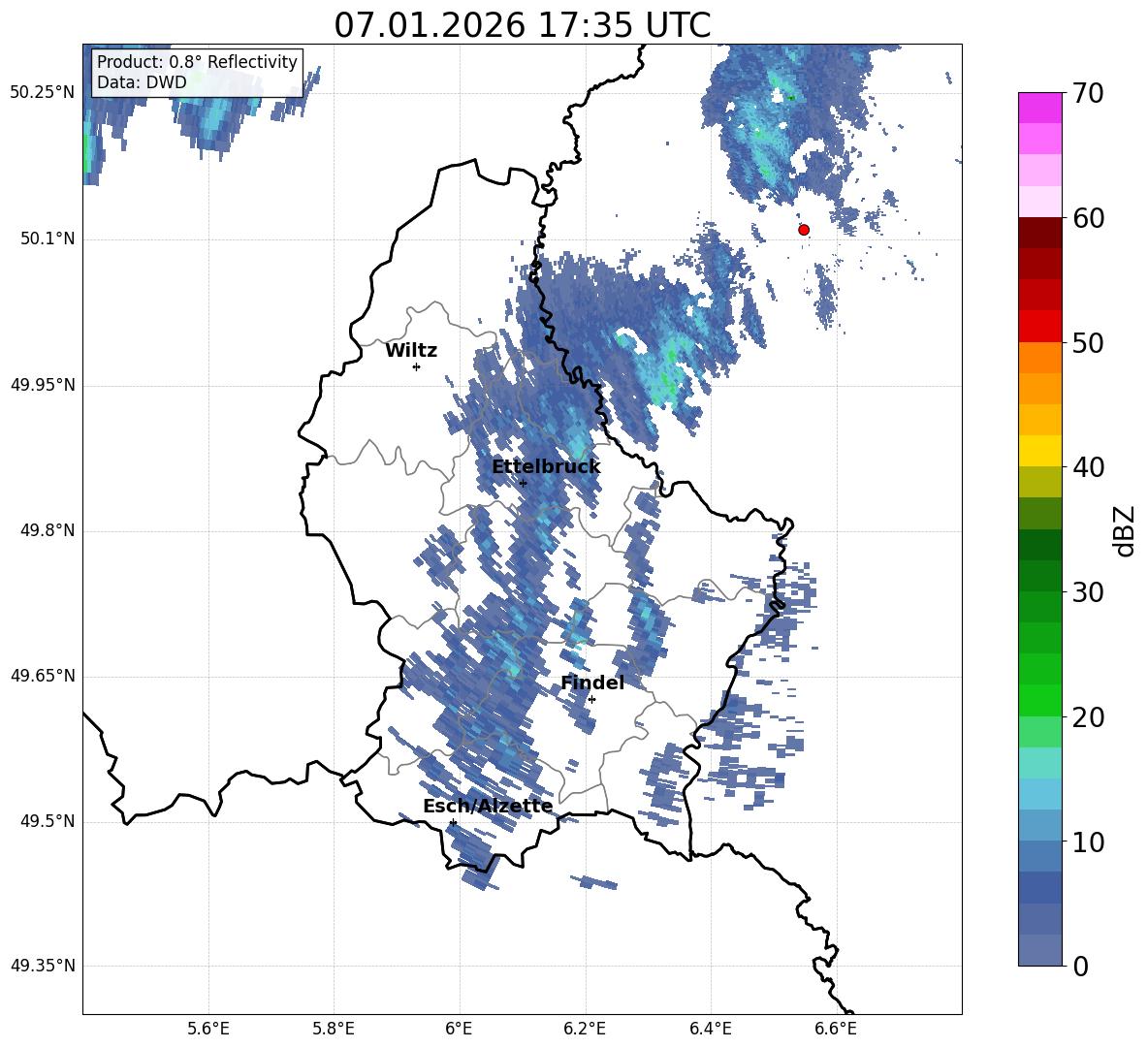Click the magenta top colorbar segment

(1039, 109)
